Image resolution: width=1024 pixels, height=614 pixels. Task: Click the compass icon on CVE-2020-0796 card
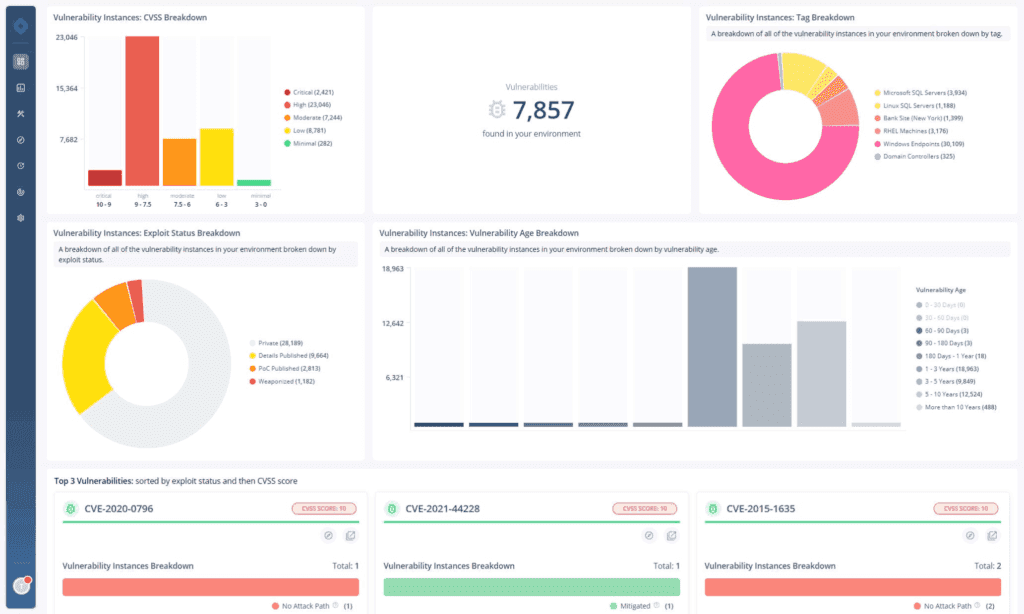coord(328,536)
